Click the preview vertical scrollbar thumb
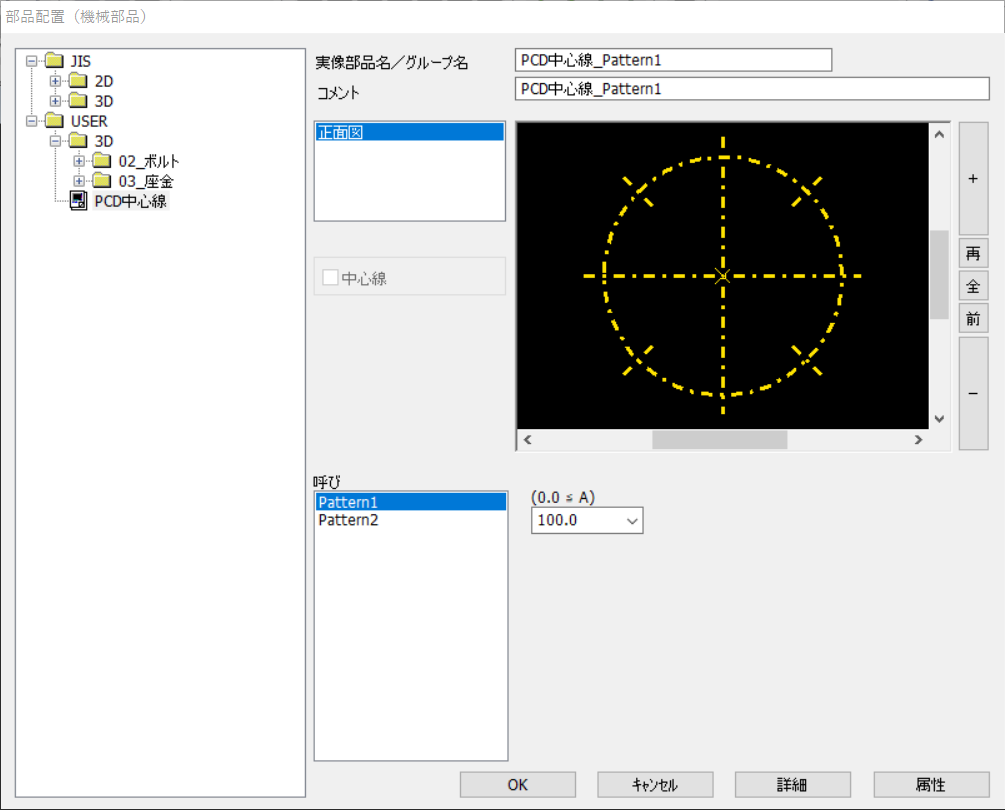This screenshot has width=1005, height=810. coord(940,274)
